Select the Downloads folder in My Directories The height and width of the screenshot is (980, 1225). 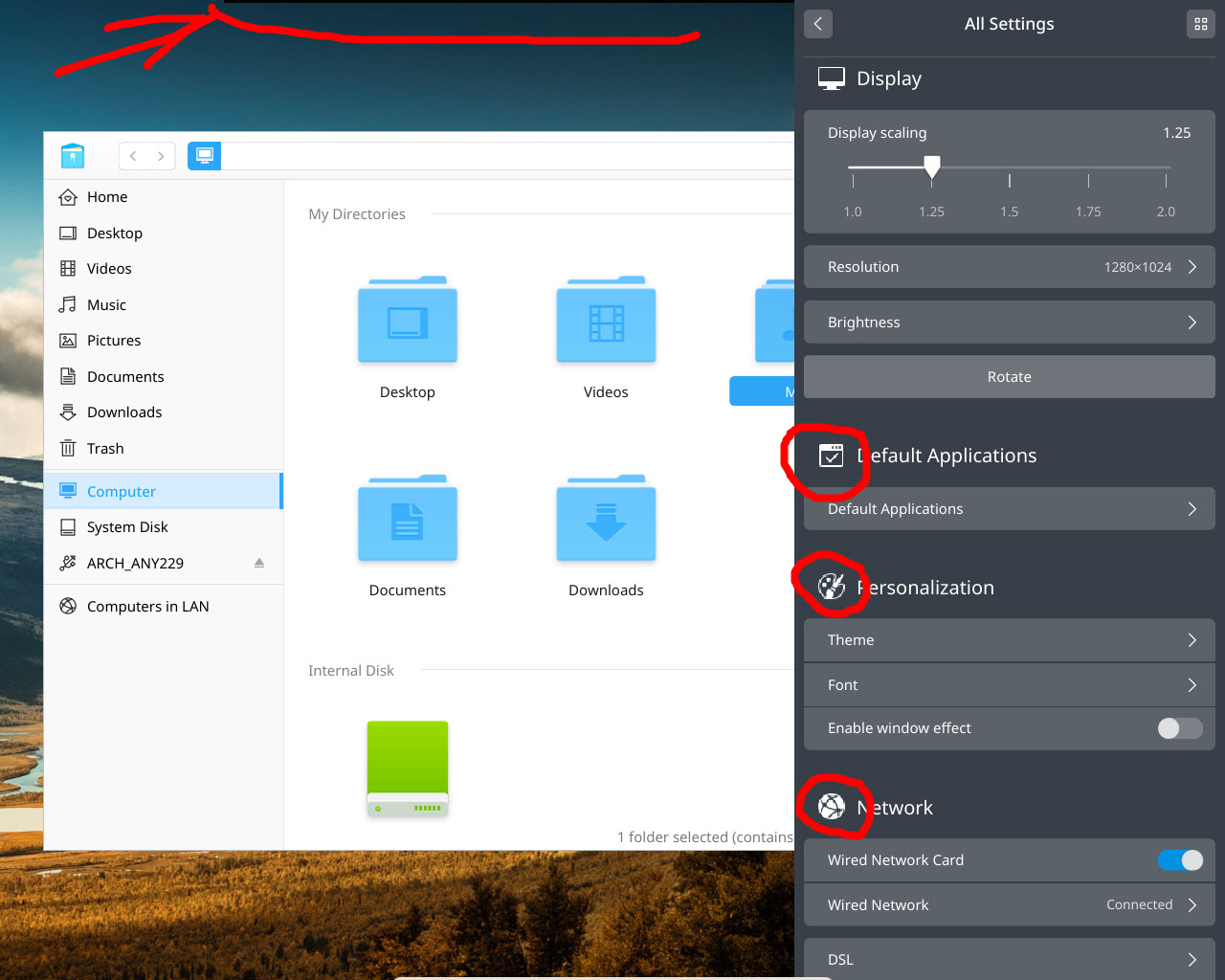click(x=607, y=518)
